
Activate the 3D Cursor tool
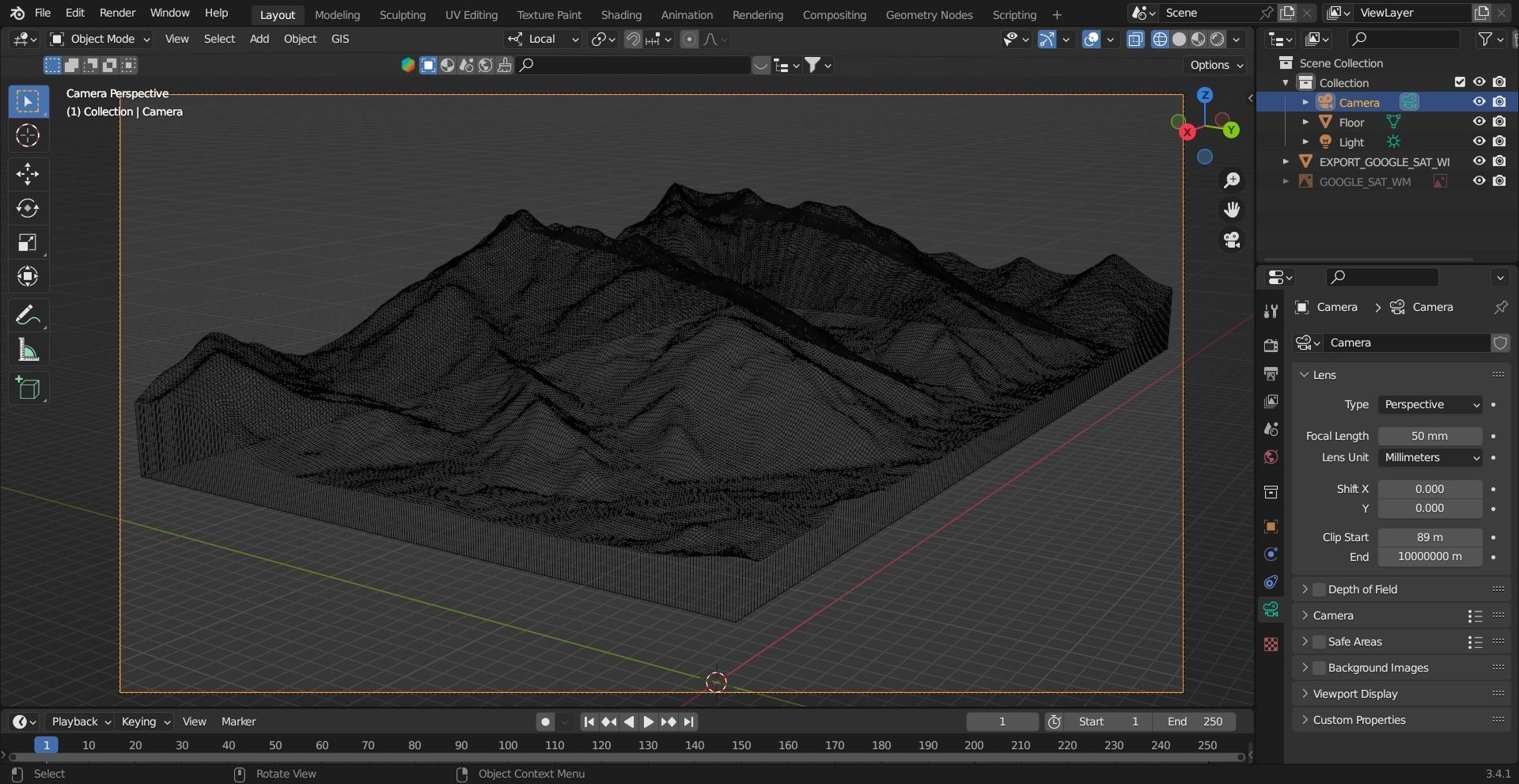[28, 135]
